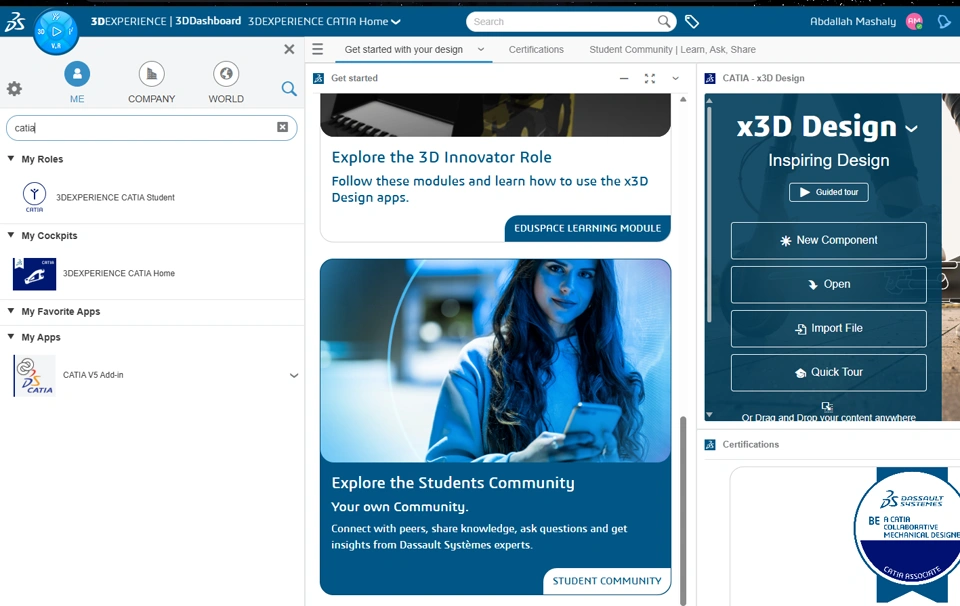Start the Guided tour
This screenshot has width=960, height=606.
tap(828, 192)
